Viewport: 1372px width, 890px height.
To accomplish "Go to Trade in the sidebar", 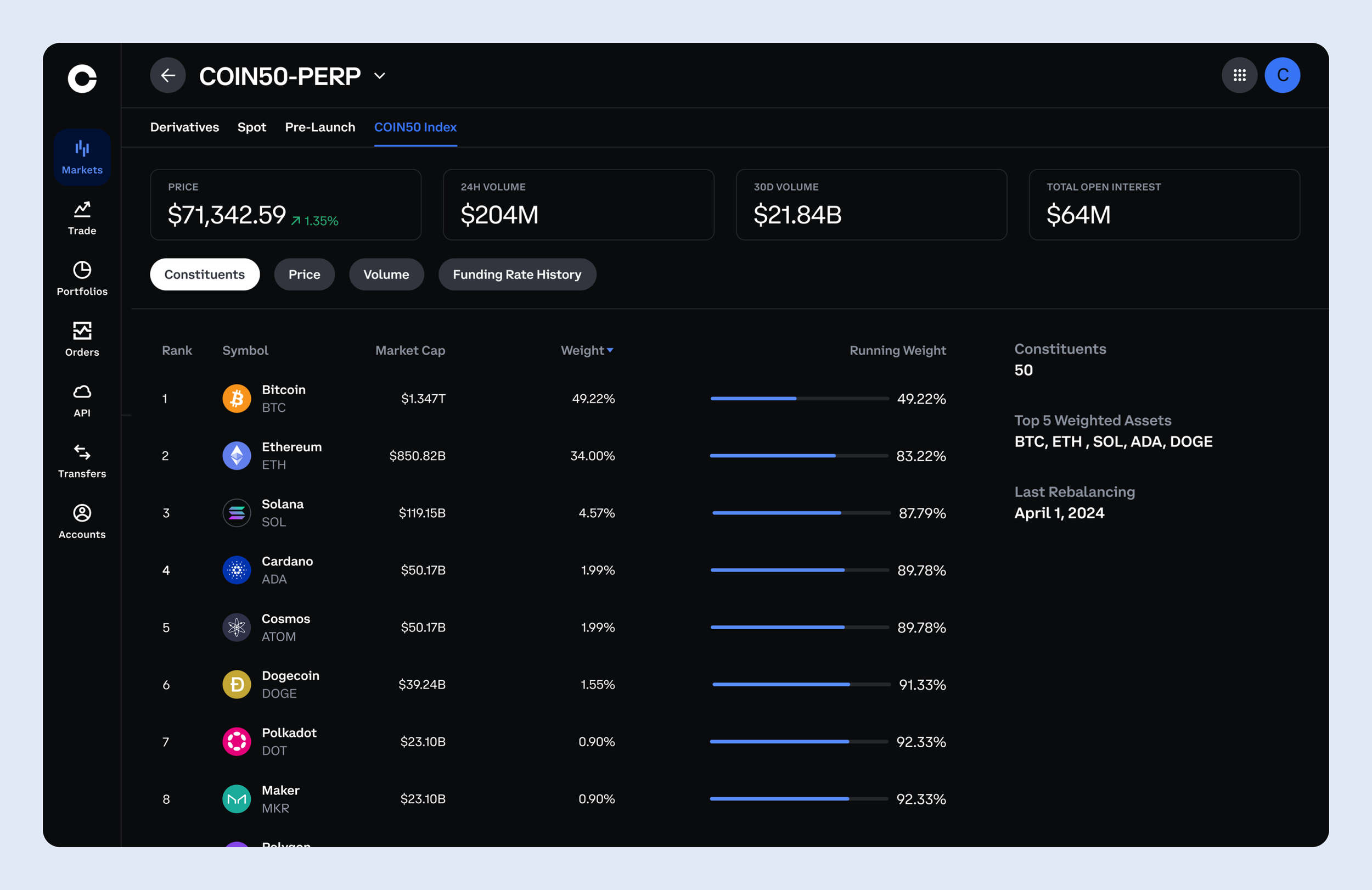I will [82, 218].
